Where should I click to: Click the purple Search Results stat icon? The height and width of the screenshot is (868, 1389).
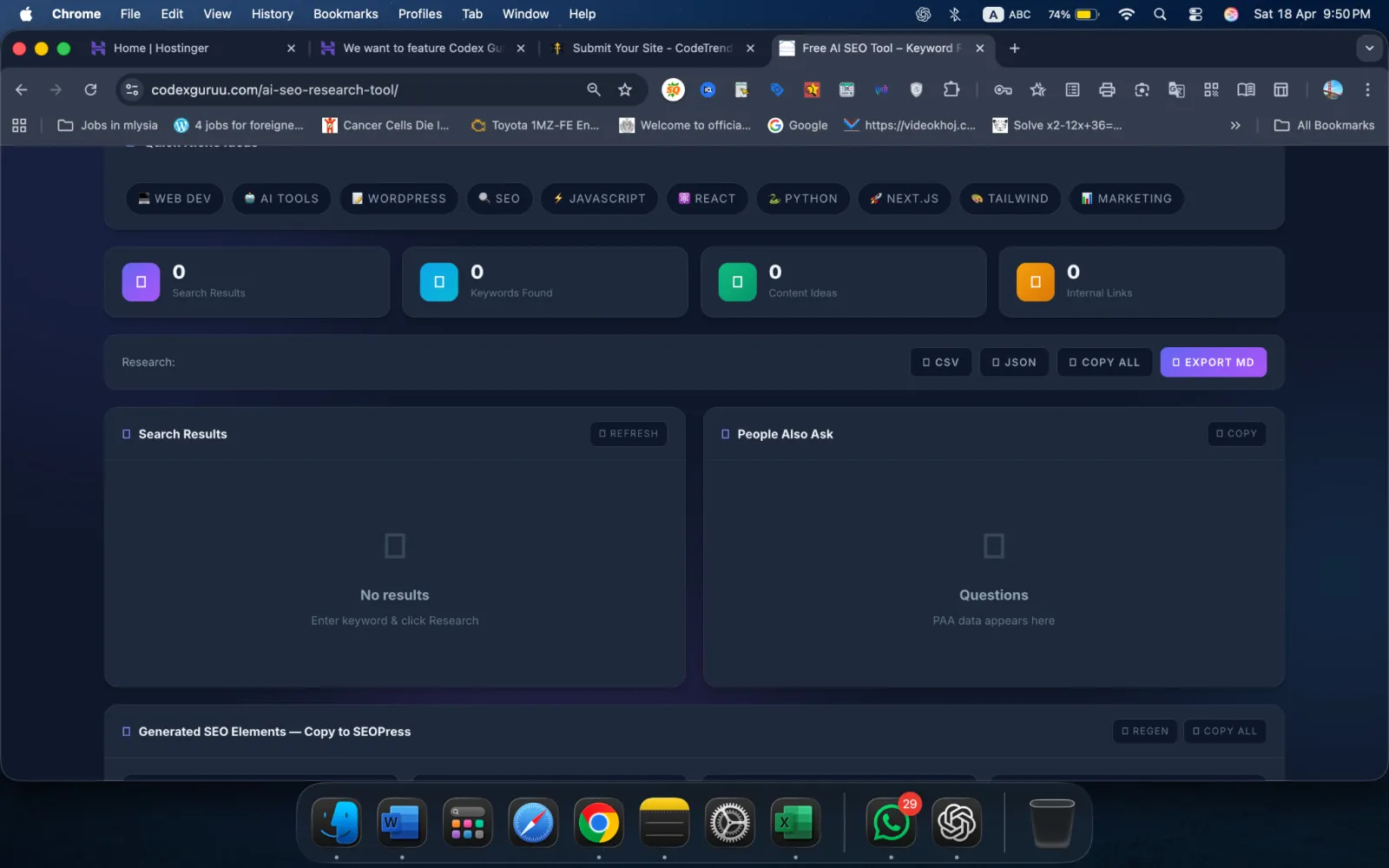pos(141,282)
